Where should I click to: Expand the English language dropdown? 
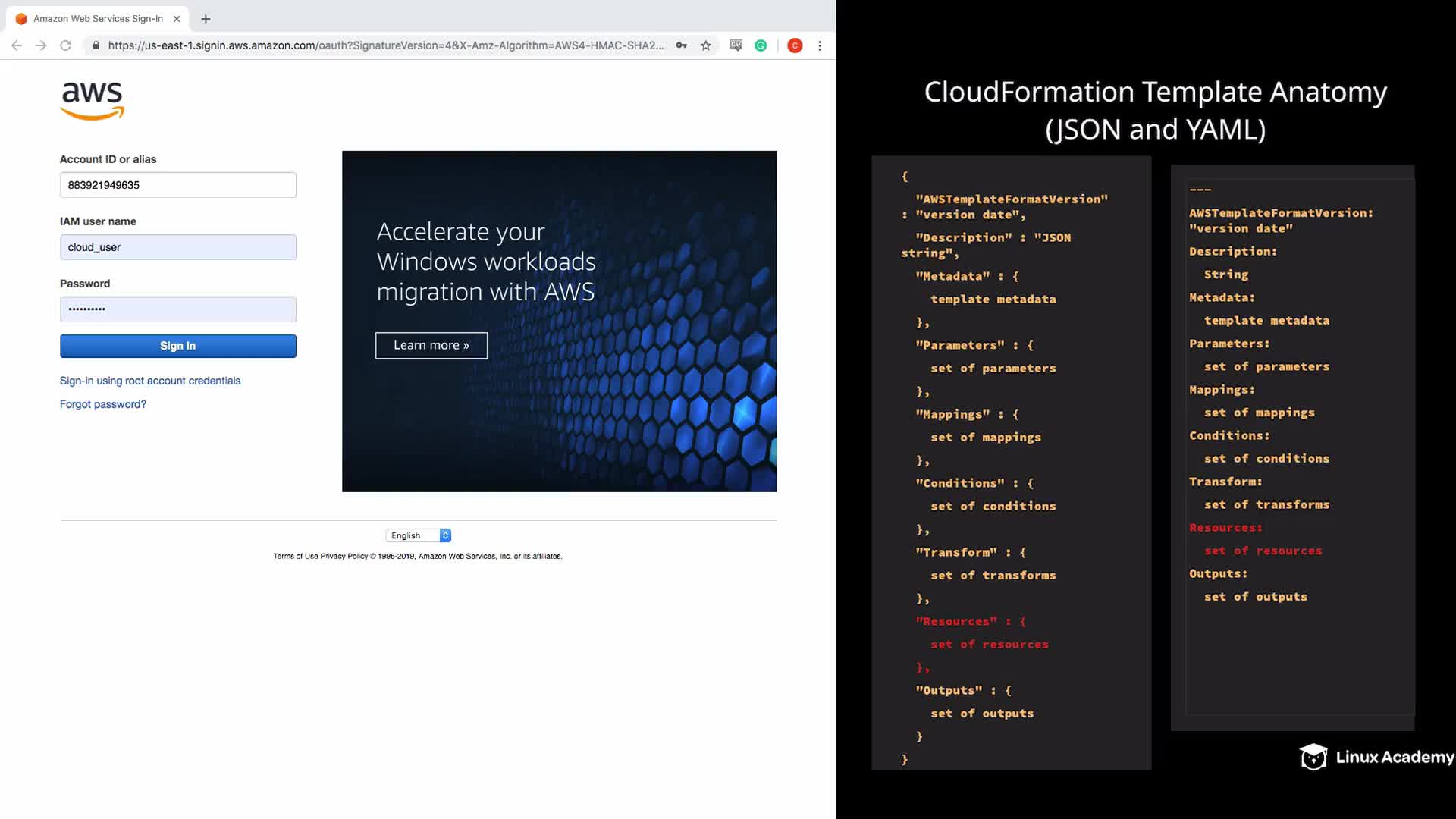pyautogui.click(x=419, y=535)
